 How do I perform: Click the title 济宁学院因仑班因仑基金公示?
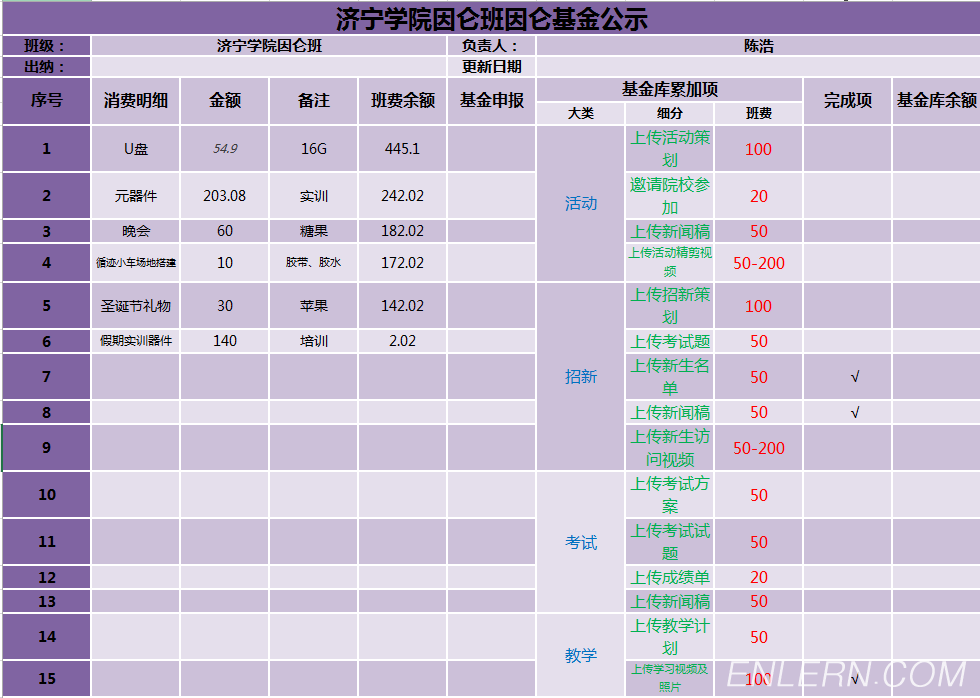[491, 19]
